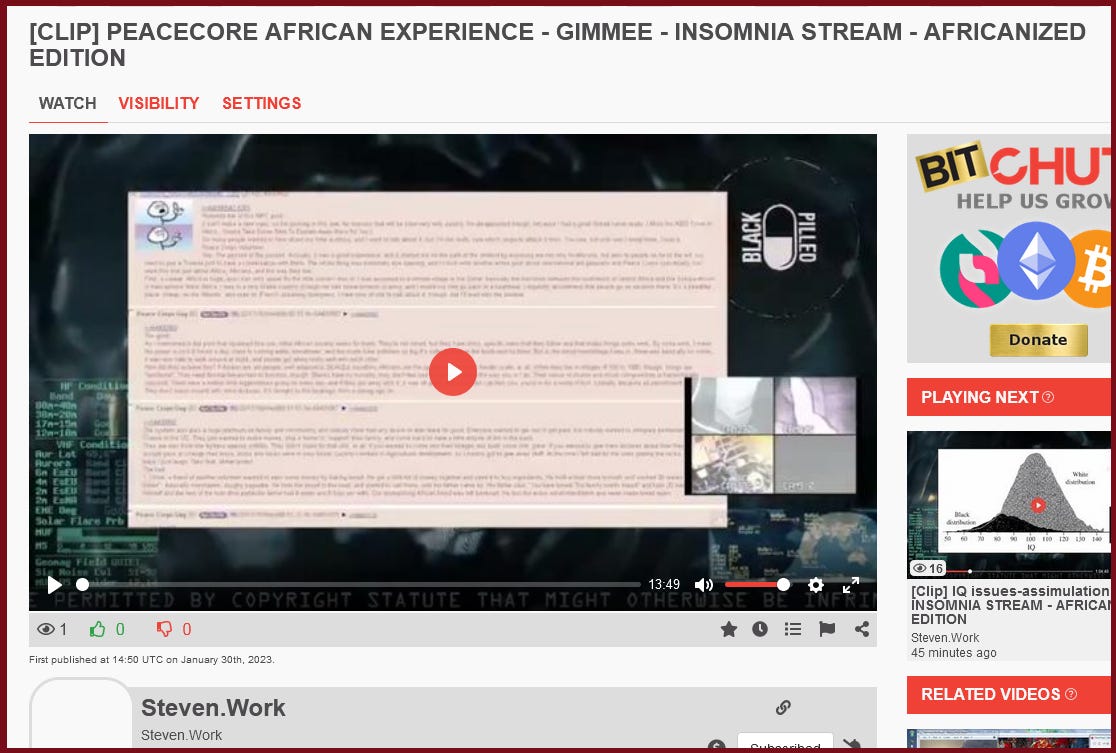The height and width of the screenshot is (753, 1116).
Task: Open the '[Clip] IQ issues-assimulation' video title
Action: pos(1011,605)
